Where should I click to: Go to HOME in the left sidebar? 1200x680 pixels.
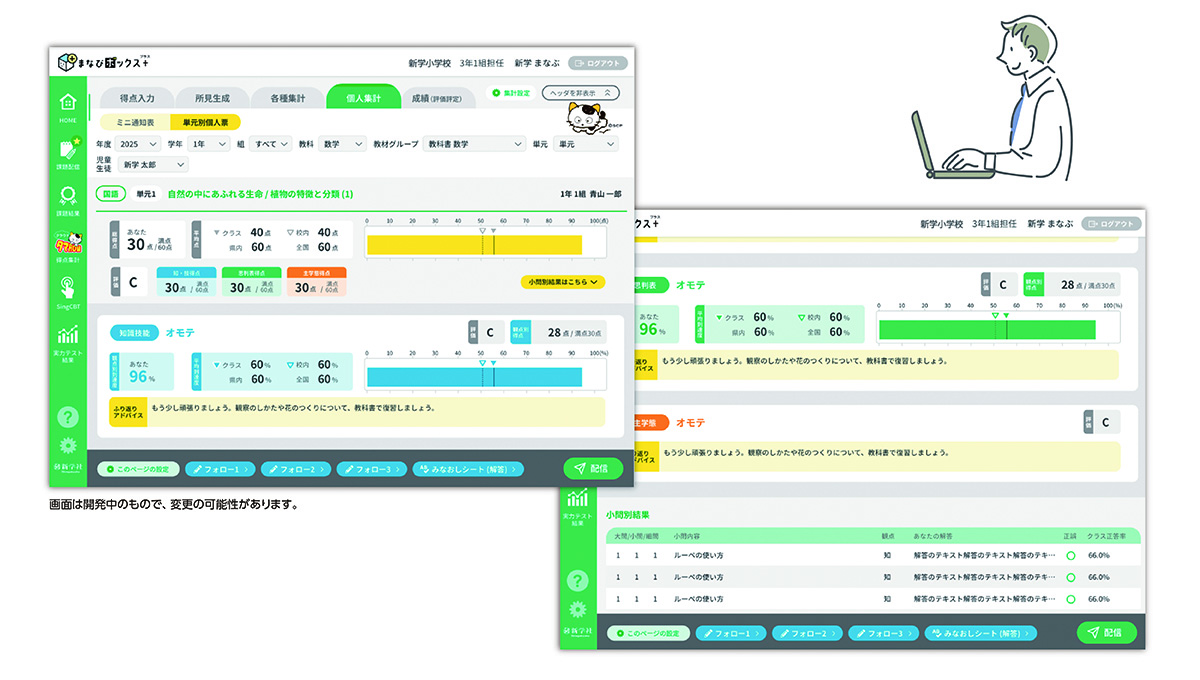67,105
